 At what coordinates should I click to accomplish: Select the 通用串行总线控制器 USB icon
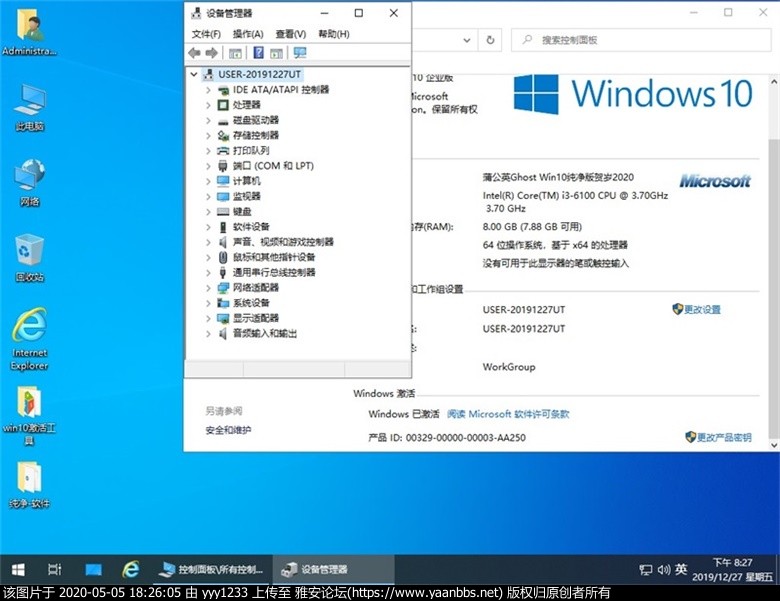tap(223, 273)
